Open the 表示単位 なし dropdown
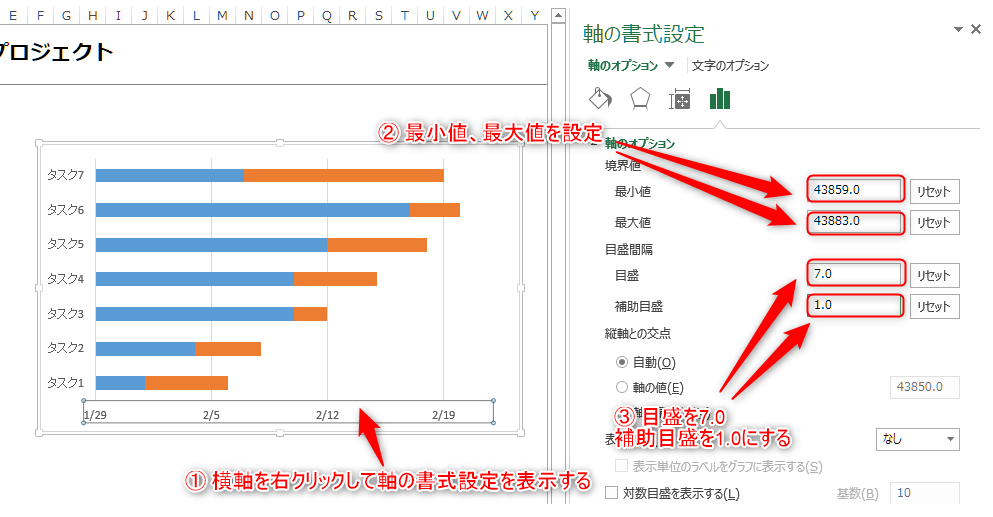 pyautogui.click(x=917, y=439)
